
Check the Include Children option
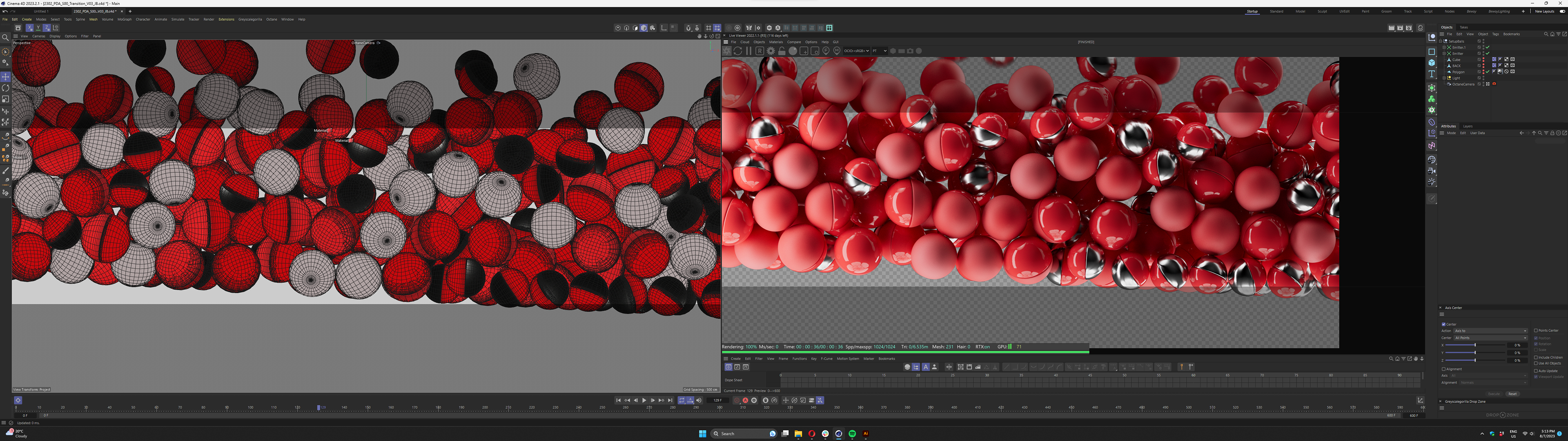[x=1536, y=358]
